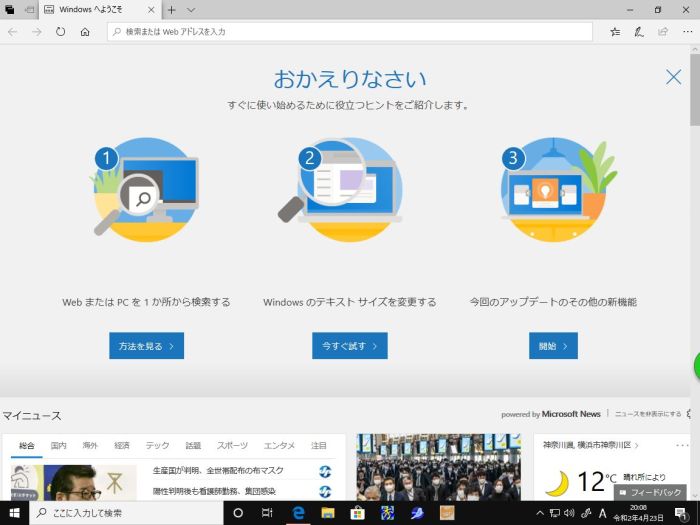Go to the home page icon
Viewport: 700px width, 525px height.
point(85,32)
